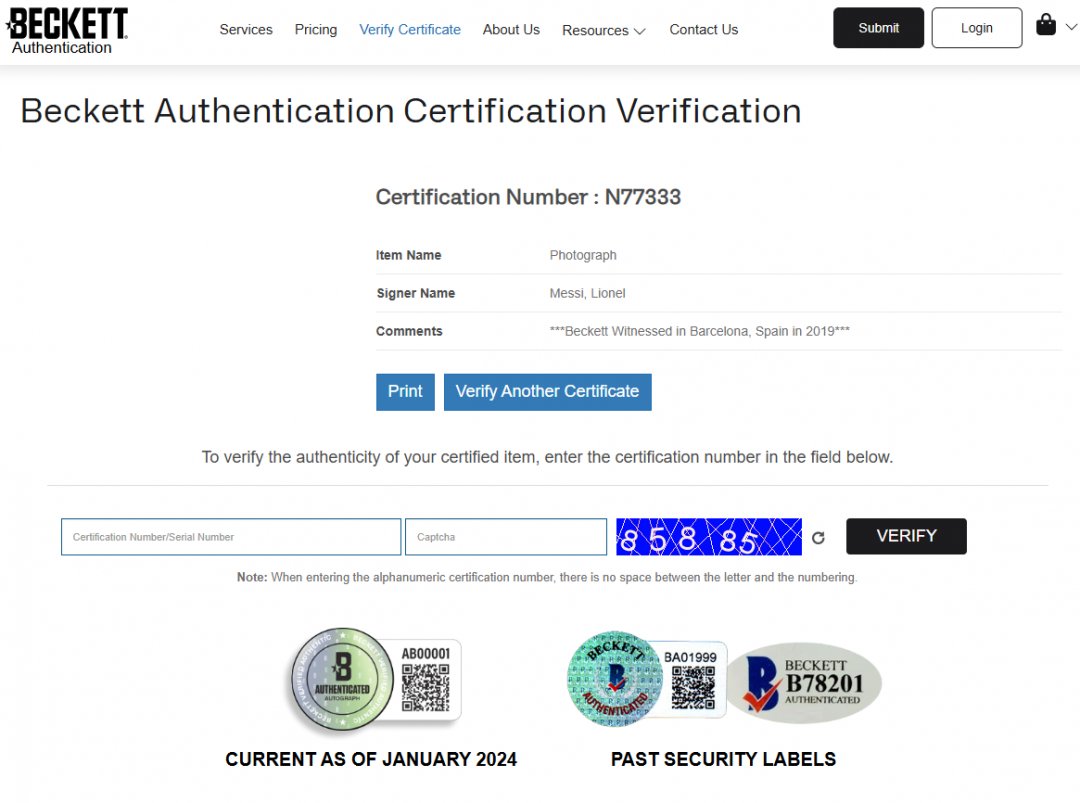The height and width of the screenshot is (803, 1080).
Task: Select the Verify Certificate nav link
Action: (x=410, y=30)
